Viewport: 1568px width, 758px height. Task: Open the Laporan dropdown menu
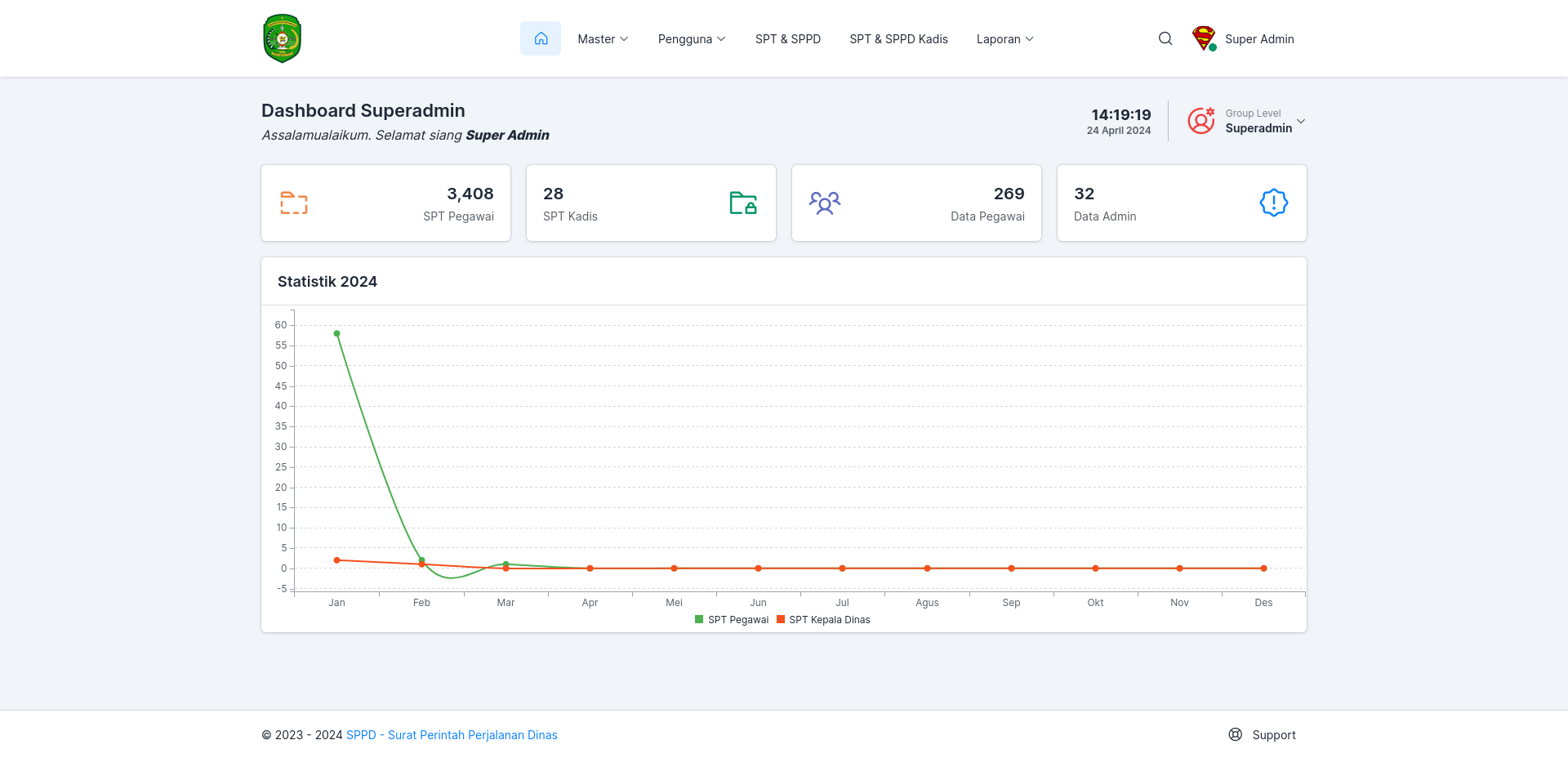pyautogui.click(x=1005, y=39)
